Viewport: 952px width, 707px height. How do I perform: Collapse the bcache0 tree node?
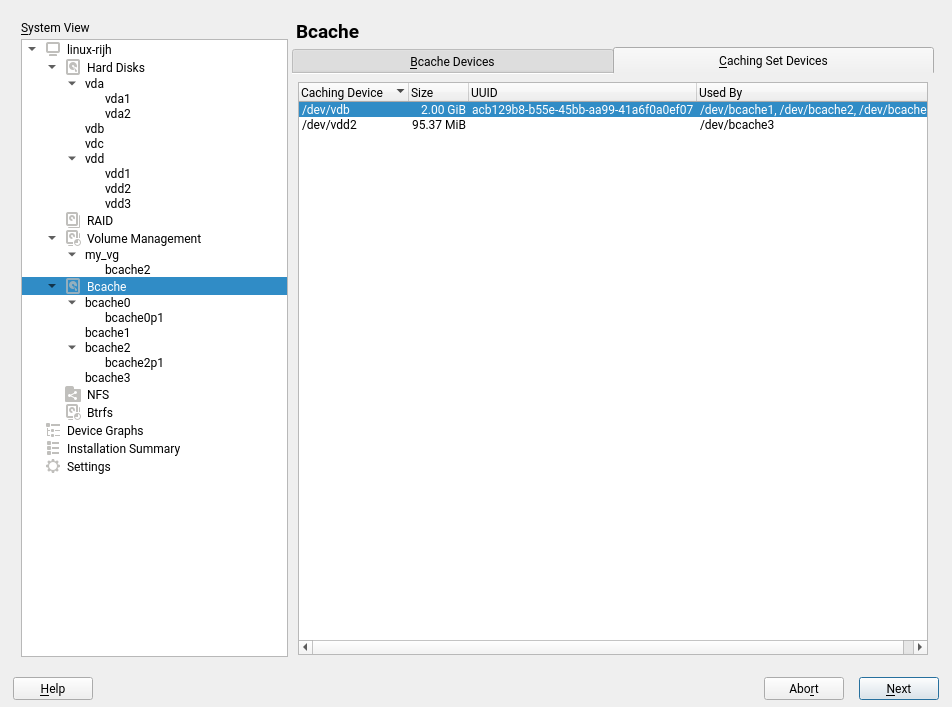[72, 303]
